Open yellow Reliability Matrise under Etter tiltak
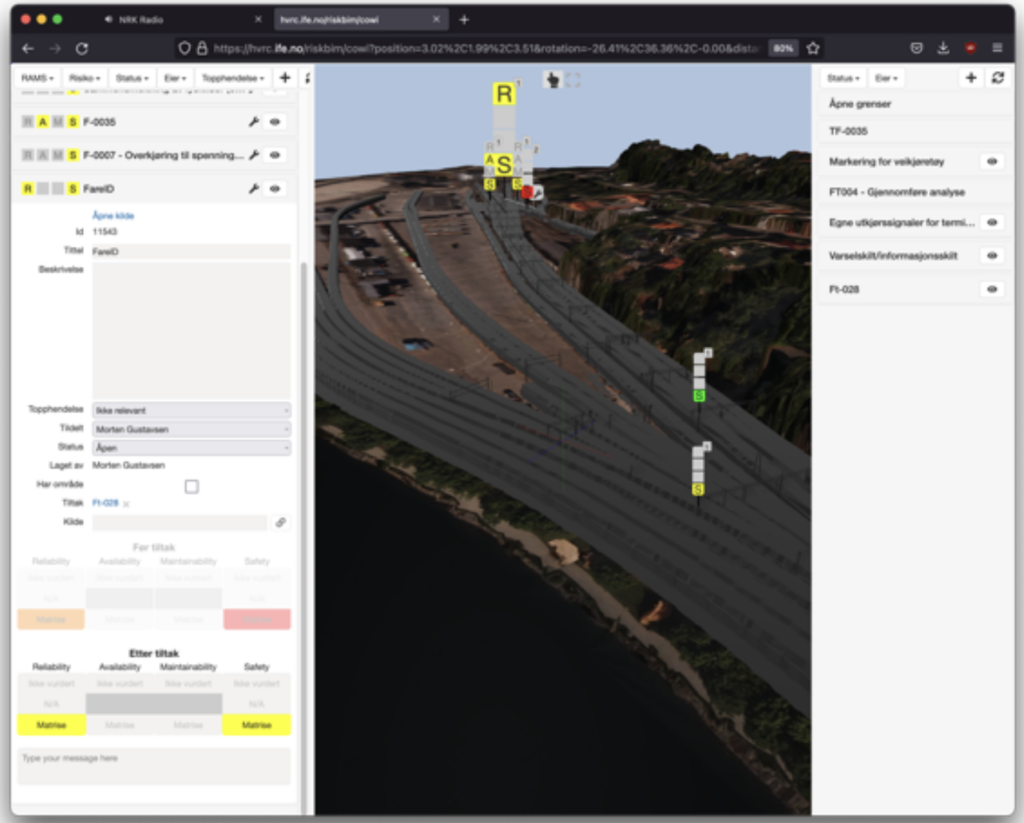This screenshot has height=823, width=1024. tap(51, 725)
